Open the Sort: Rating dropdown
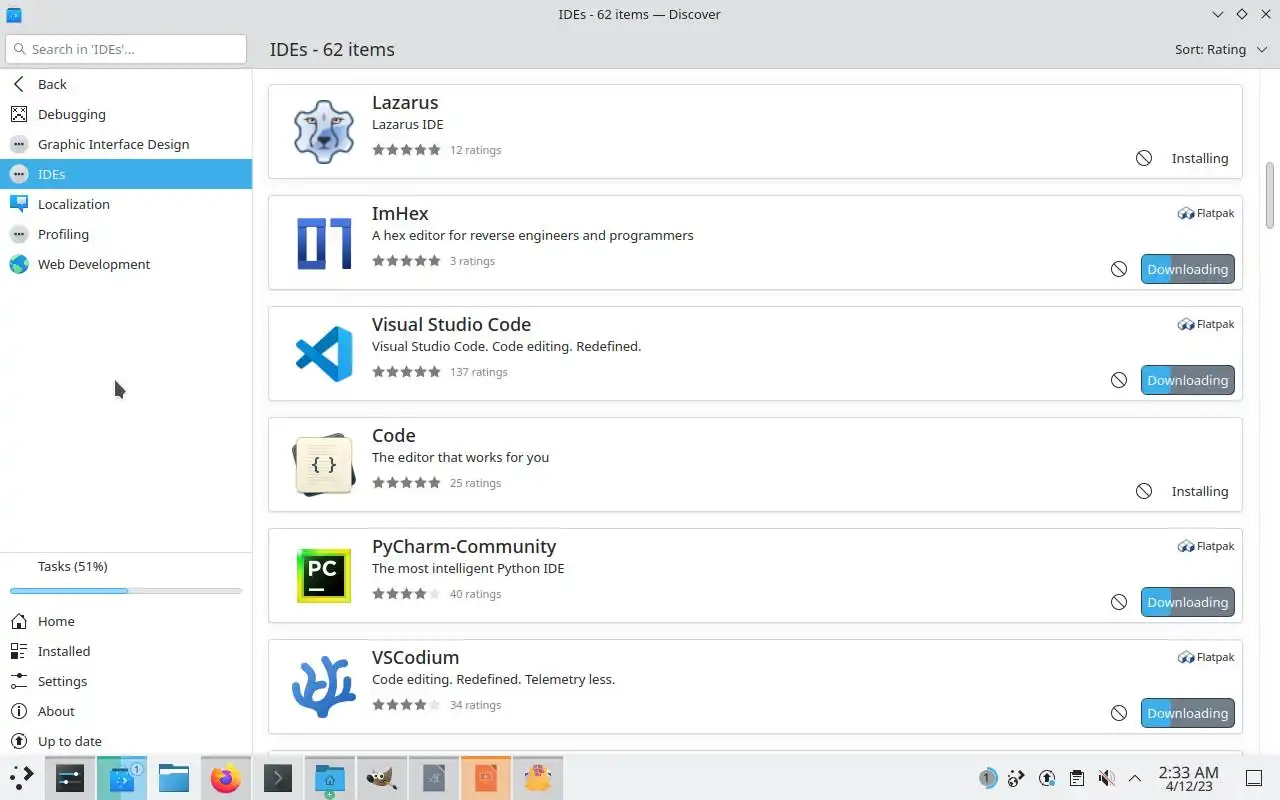Image resolution: width=1280 pixels, height=800 pixels. pos(1220,49)
